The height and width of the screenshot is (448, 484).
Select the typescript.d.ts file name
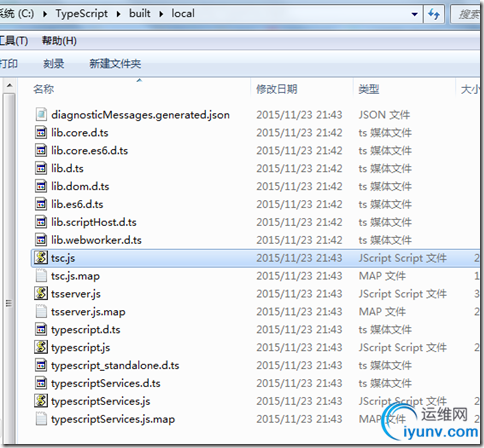click(86, 330)
